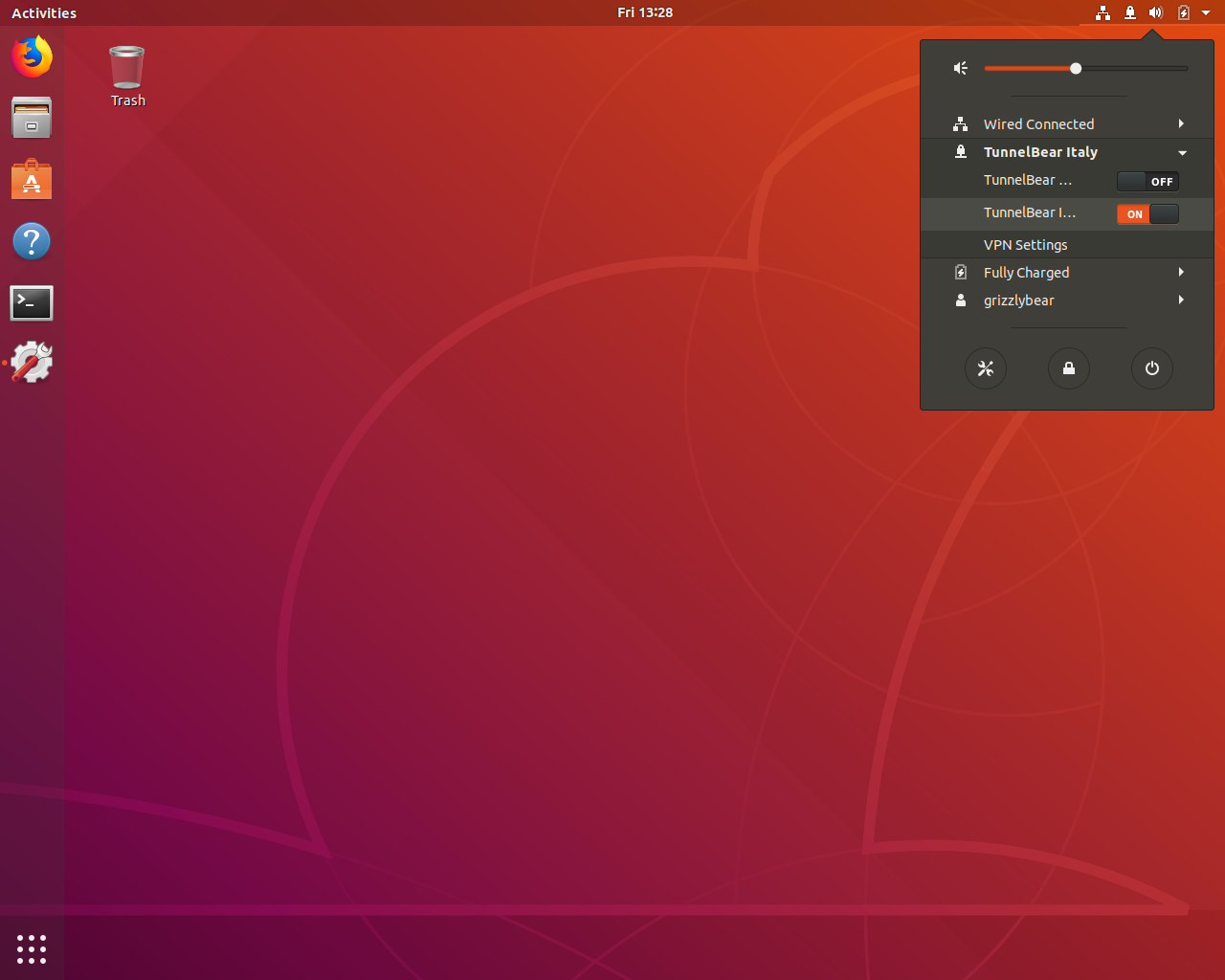Click the battery icon beside Fully Charged
The height and width of the screenshot is (980, 1225).
coord(961,273)
